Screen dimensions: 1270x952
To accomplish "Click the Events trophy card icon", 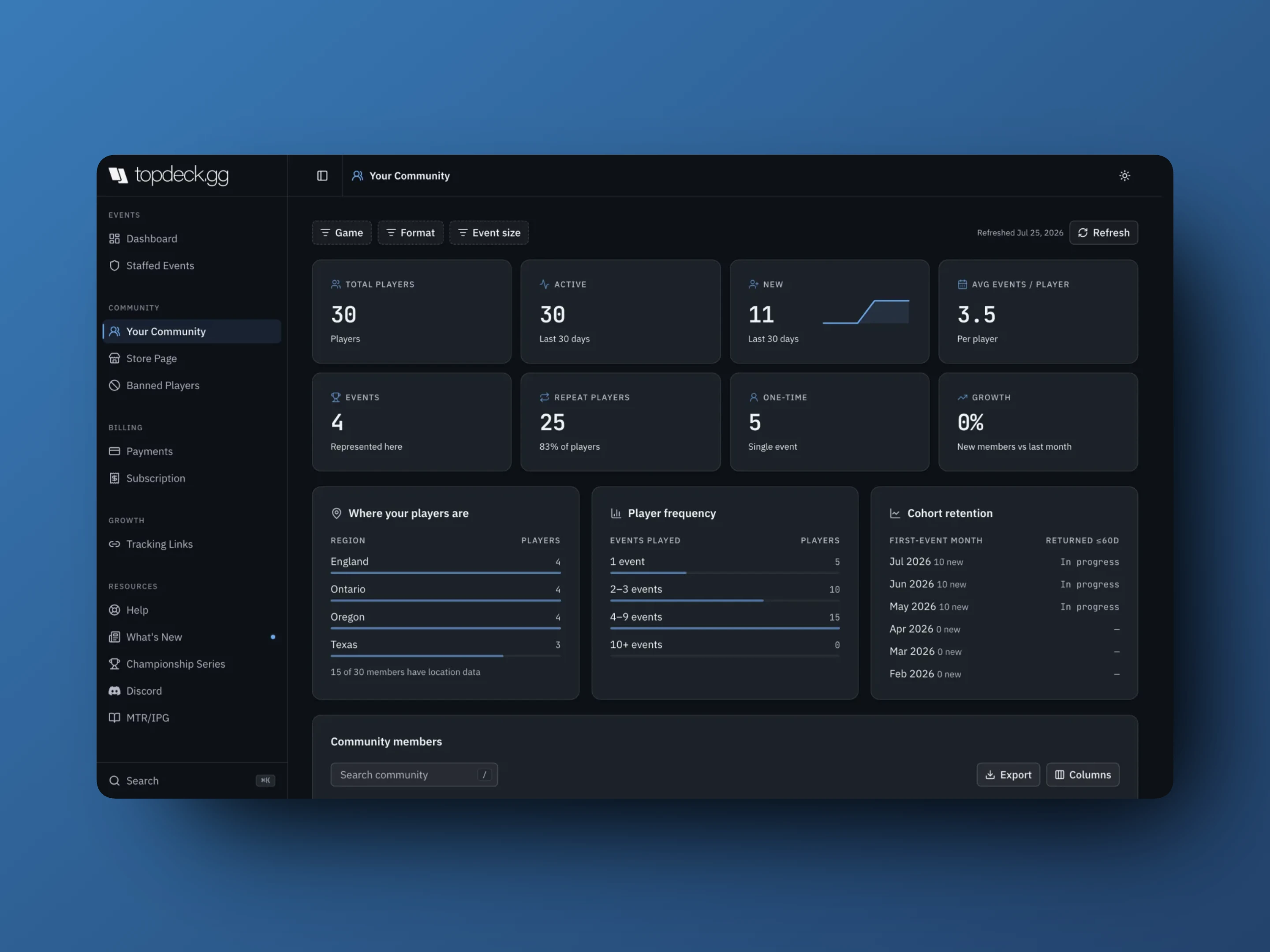I will pyautogui.click(x=336, y=397).
